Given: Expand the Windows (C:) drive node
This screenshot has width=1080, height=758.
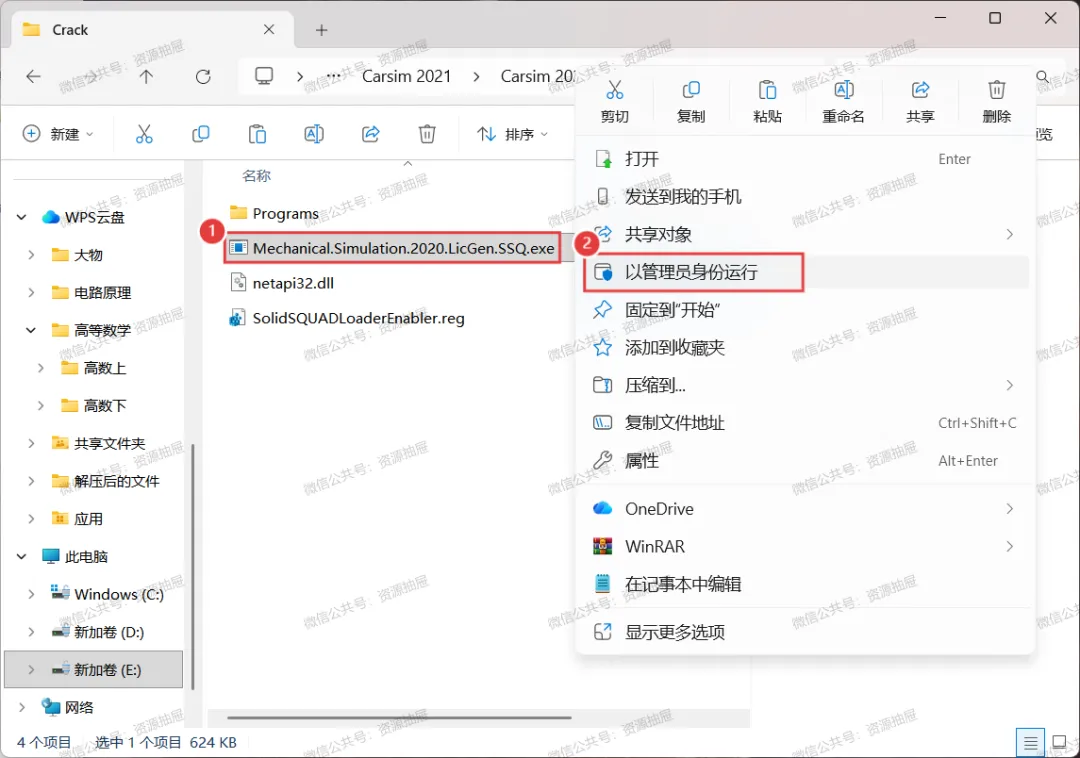Looking at the screenshot, I should (31, 594).
